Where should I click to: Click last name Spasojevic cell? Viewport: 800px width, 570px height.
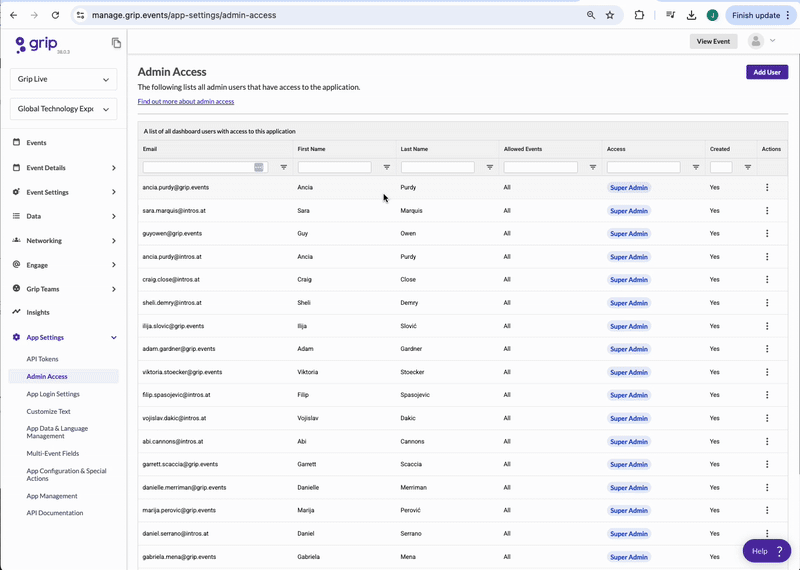point(415,395)
